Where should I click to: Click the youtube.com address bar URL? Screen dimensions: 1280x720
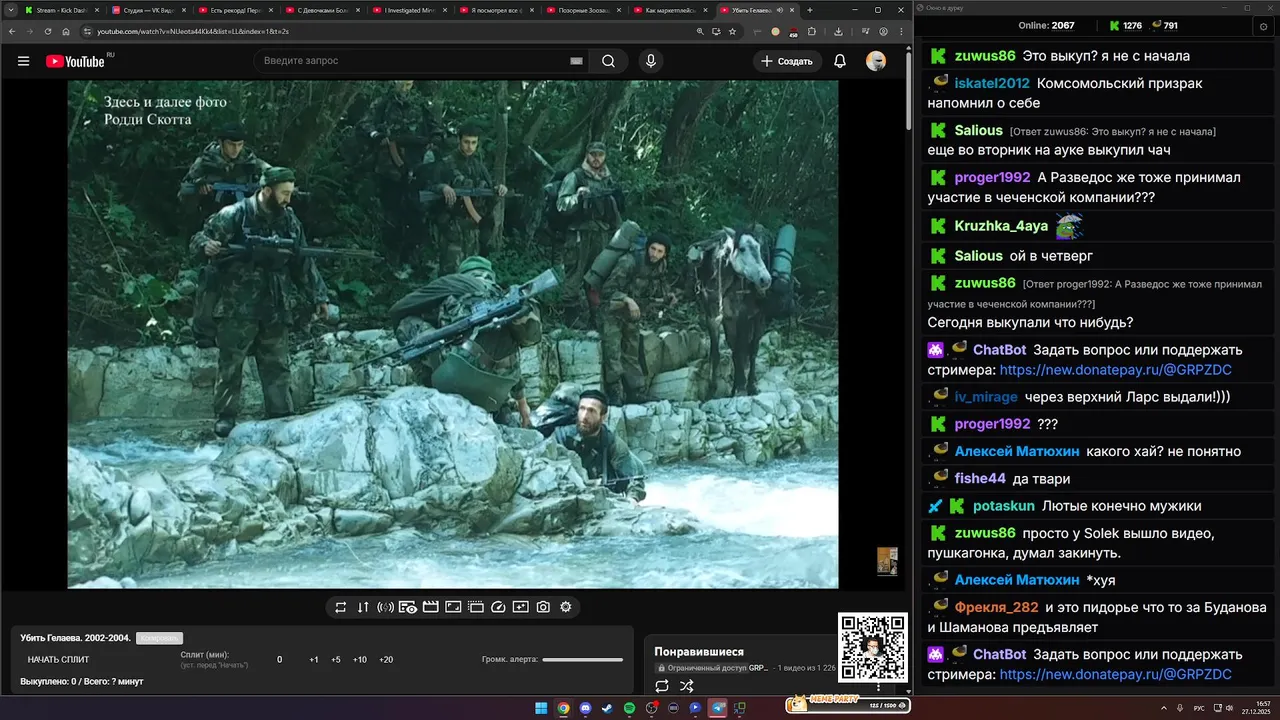click(x=192, y=31)
